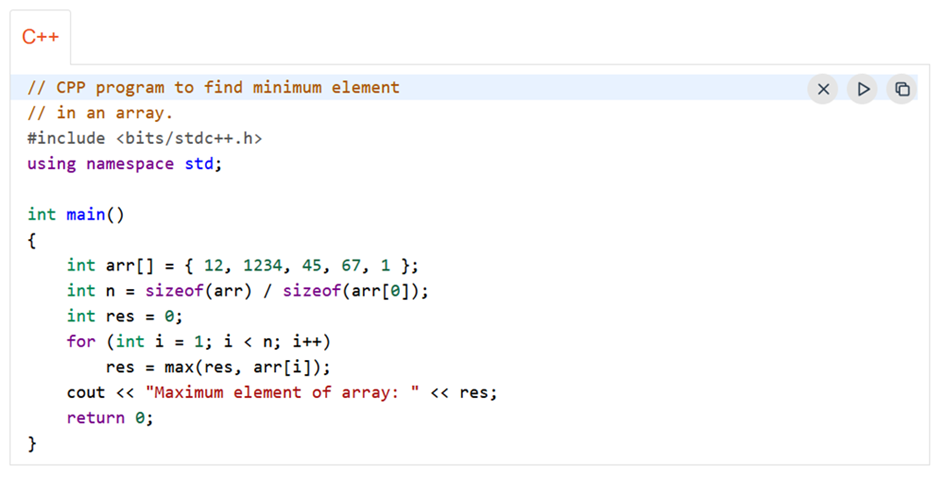Click the opening brace after main()
945x482 pixels.
click(32, 240)
